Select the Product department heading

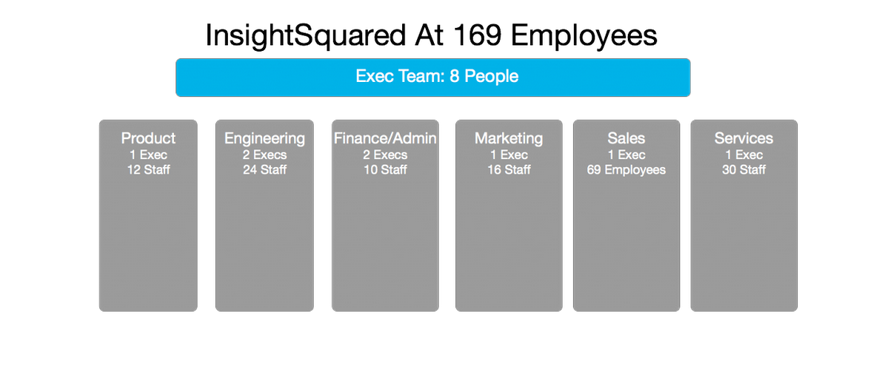point(148,138)
